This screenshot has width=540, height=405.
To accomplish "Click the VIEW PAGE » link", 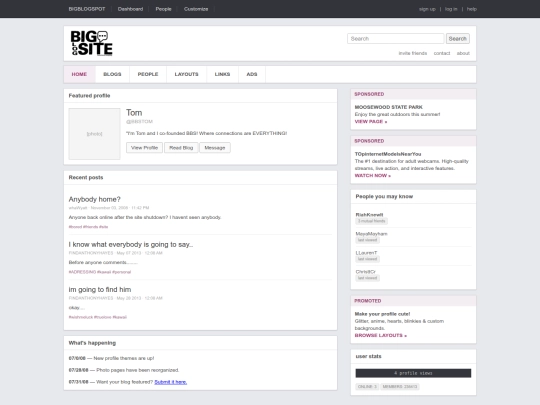I will pos(371,122).
